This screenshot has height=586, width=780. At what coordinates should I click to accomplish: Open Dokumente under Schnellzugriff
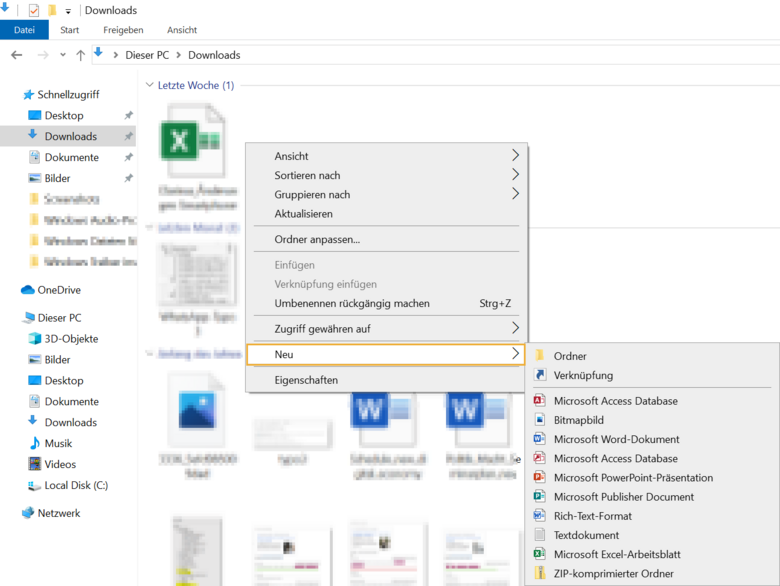pos(72,157)
